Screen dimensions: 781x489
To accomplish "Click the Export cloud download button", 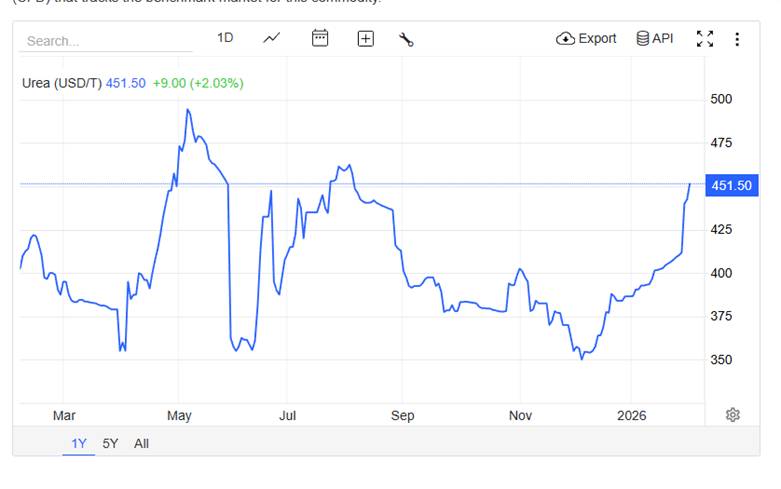I will [586, 38].
